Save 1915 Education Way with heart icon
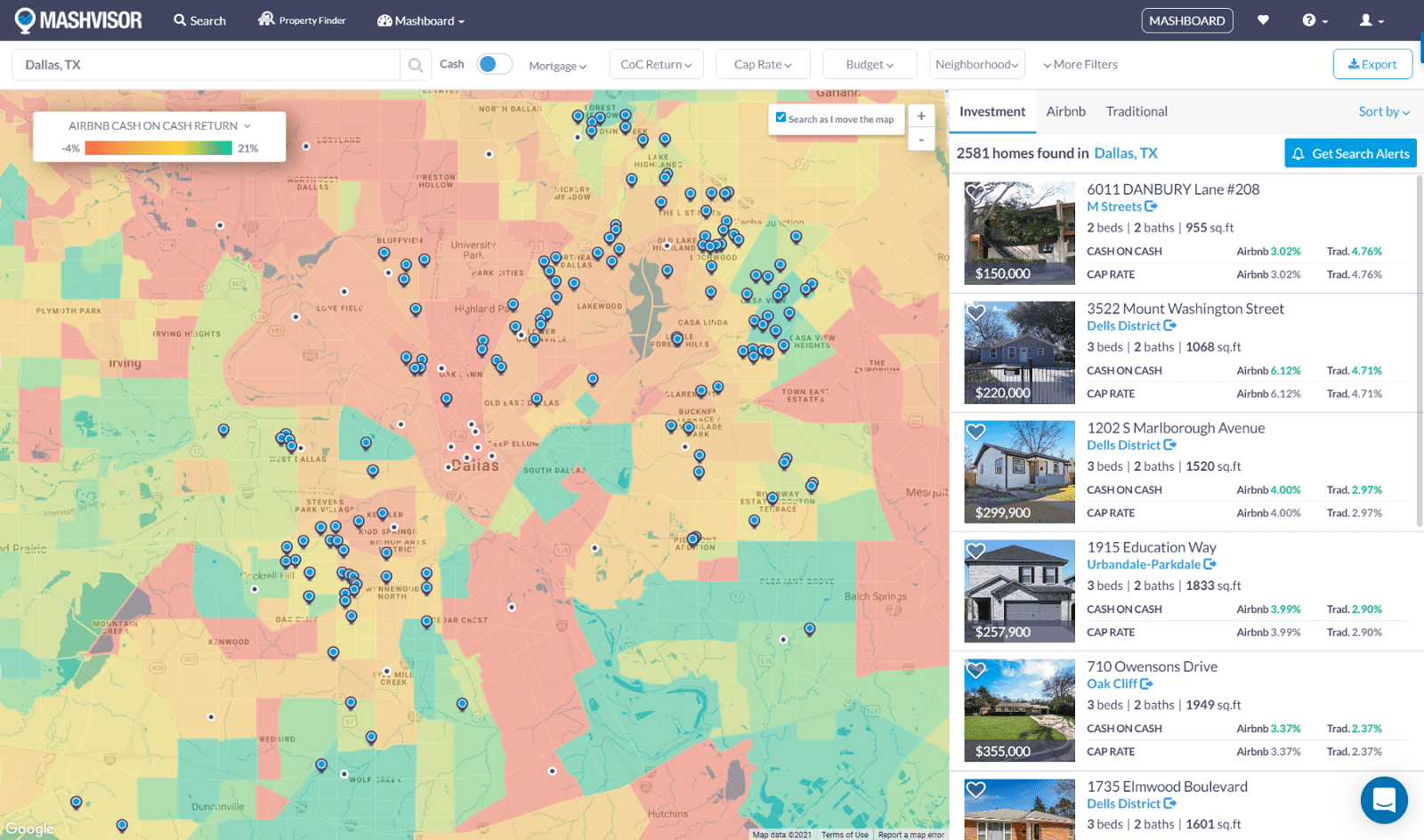Viewport: 1424px width, 840px height. pos(975,552)
